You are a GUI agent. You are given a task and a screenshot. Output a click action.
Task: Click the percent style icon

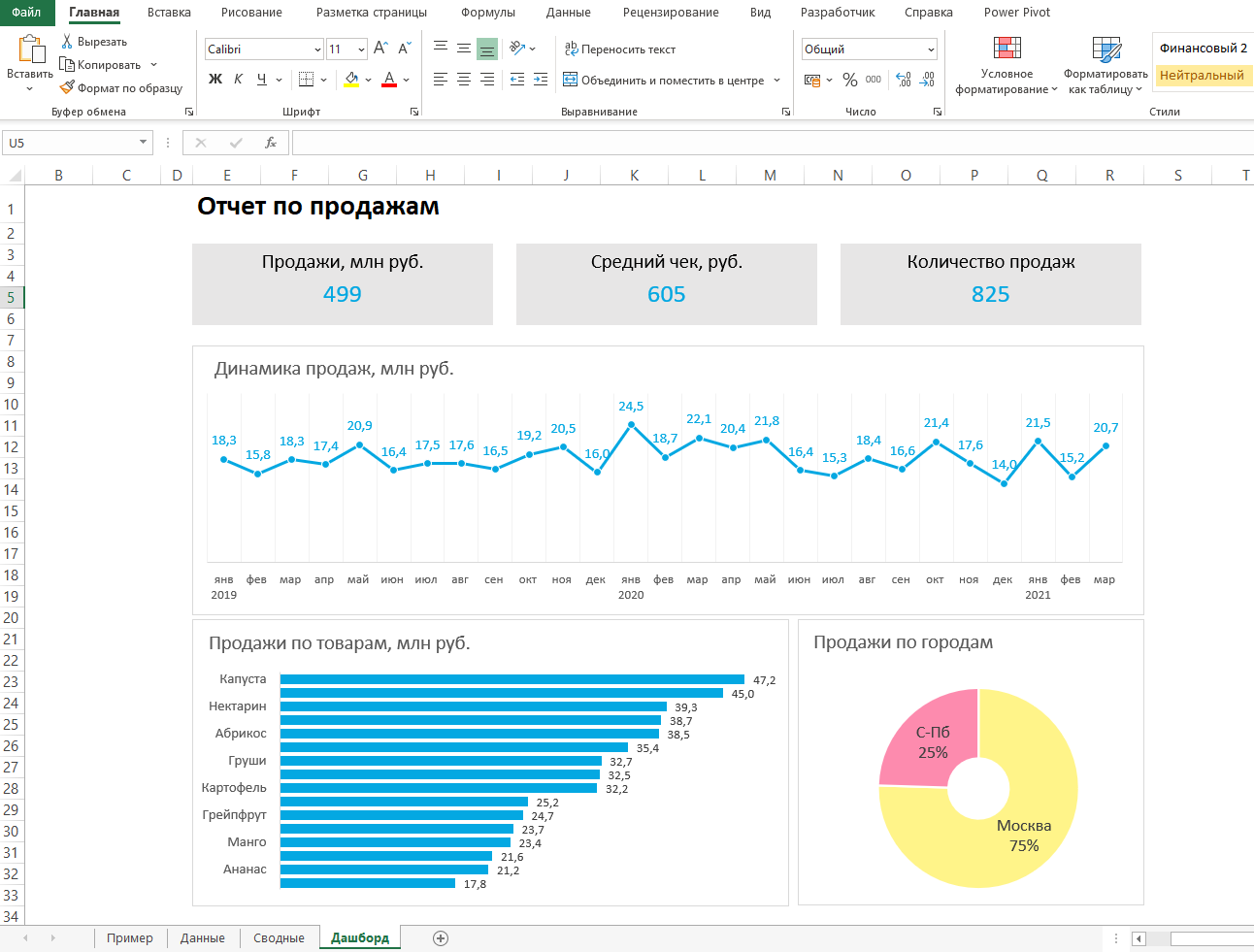(850, 80)
